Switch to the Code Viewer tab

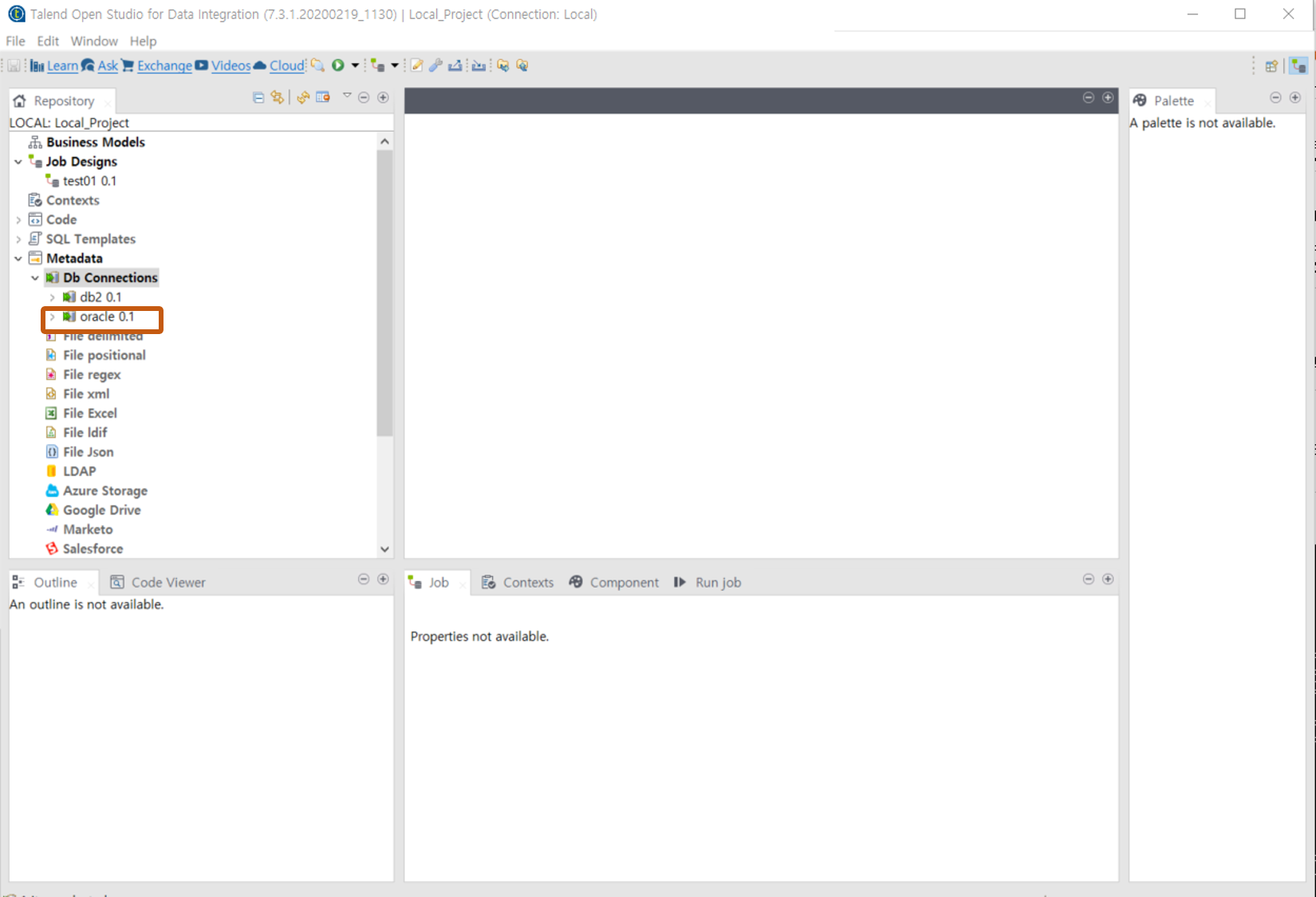coord(158,582)
